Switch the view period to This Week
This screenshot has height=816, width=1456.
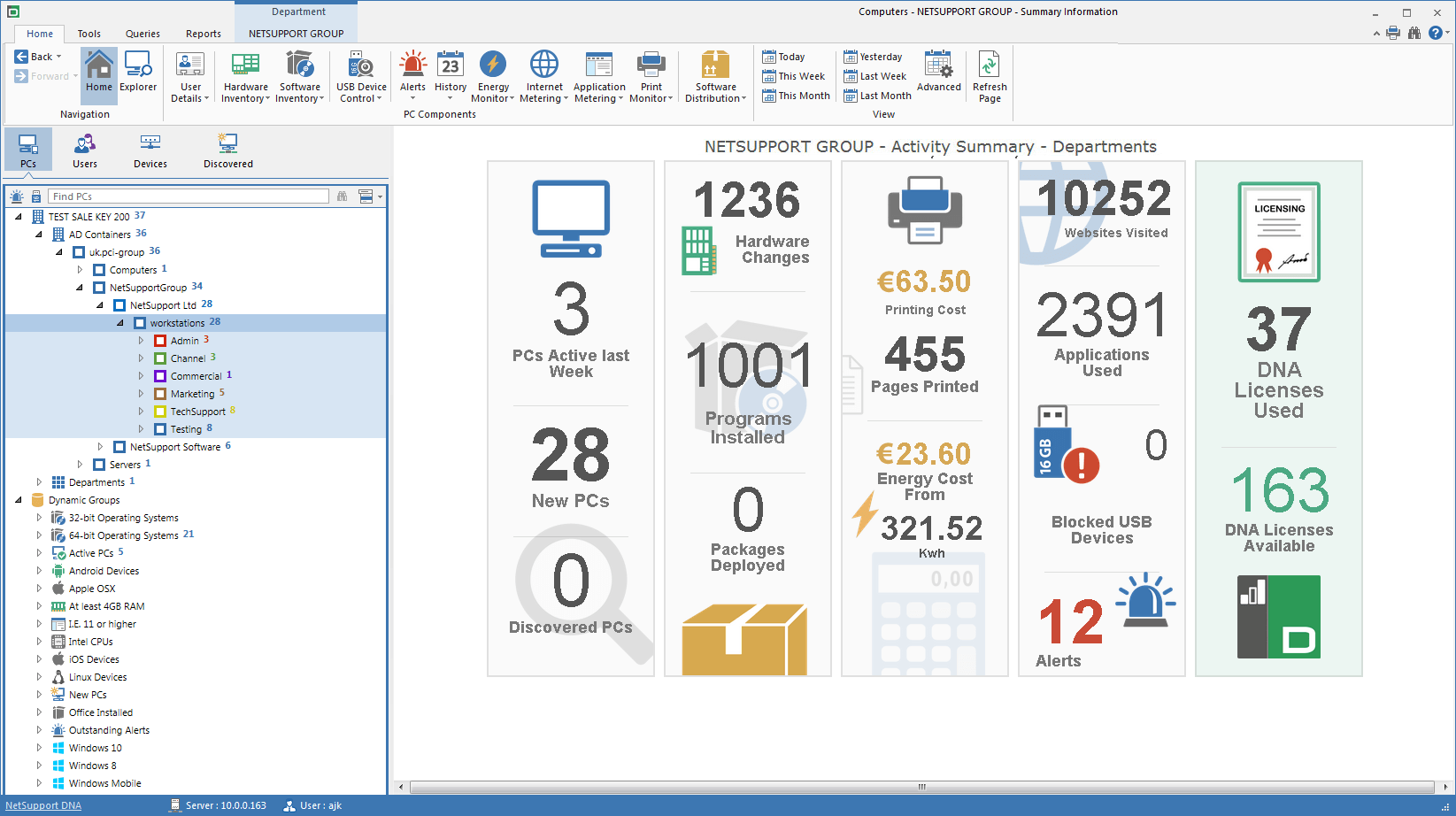point(794,76)
